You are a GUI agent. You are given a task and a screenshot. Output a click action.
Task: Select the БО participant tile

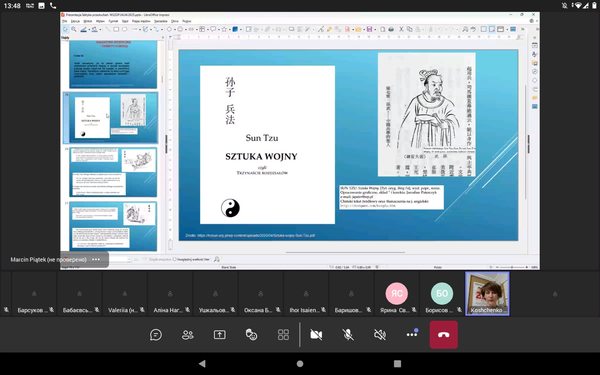coord(442,294)
